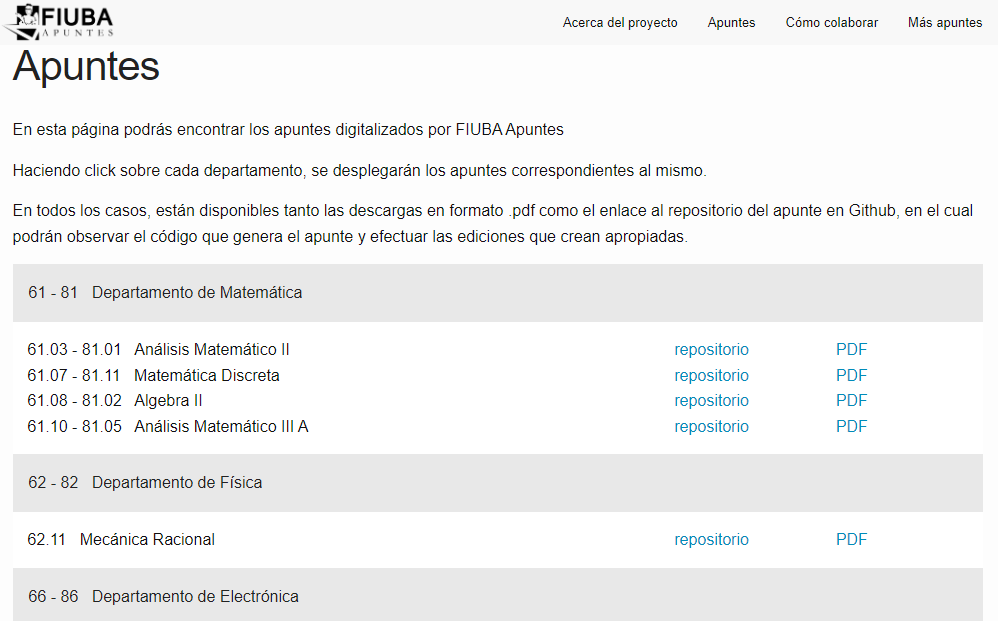Expand Departamento de Electrónica section

498,596
